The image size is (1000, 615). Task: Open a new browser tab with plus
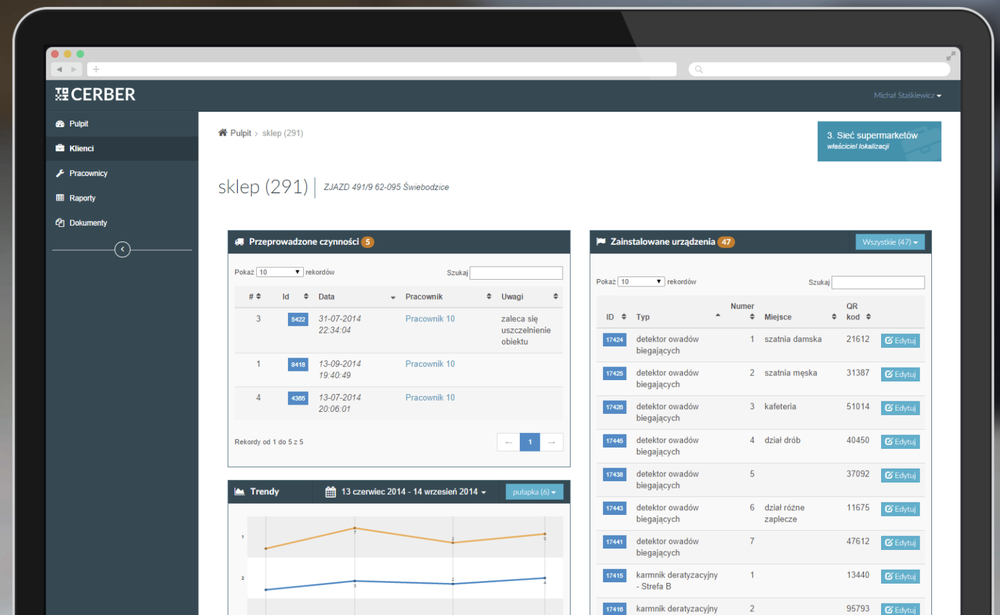(x=96, y=69)
